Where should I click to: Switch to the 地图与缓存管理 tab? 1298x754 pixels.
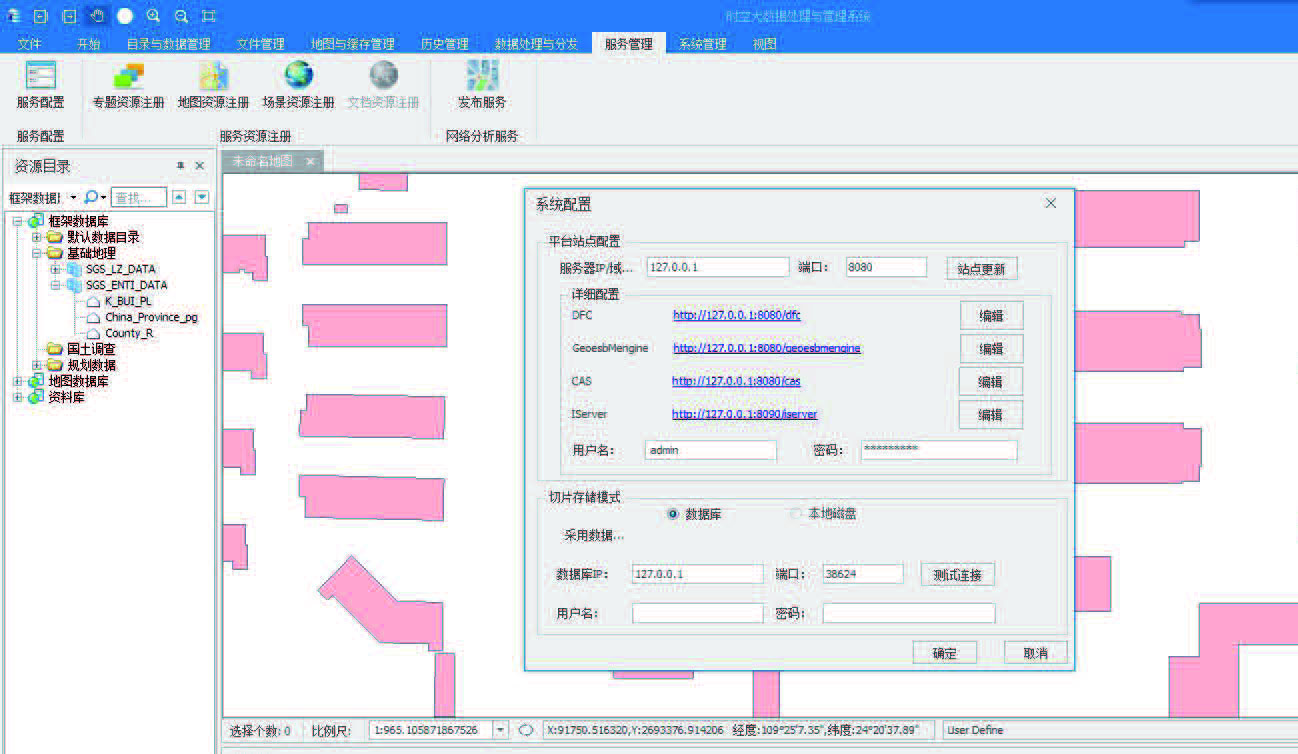pyautogui.click(x=352, y=44)
